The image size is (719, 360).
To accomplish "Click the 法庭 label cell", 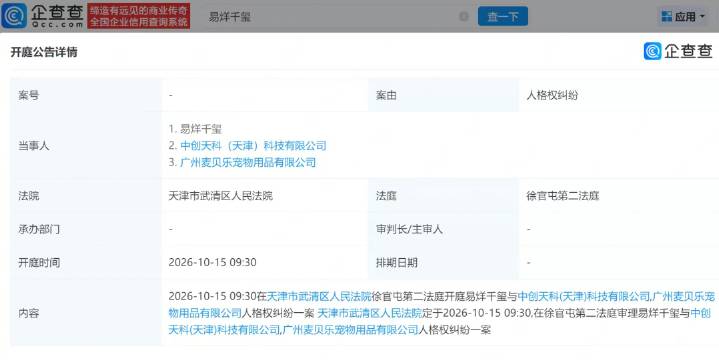I will click(x=443, y=195).
